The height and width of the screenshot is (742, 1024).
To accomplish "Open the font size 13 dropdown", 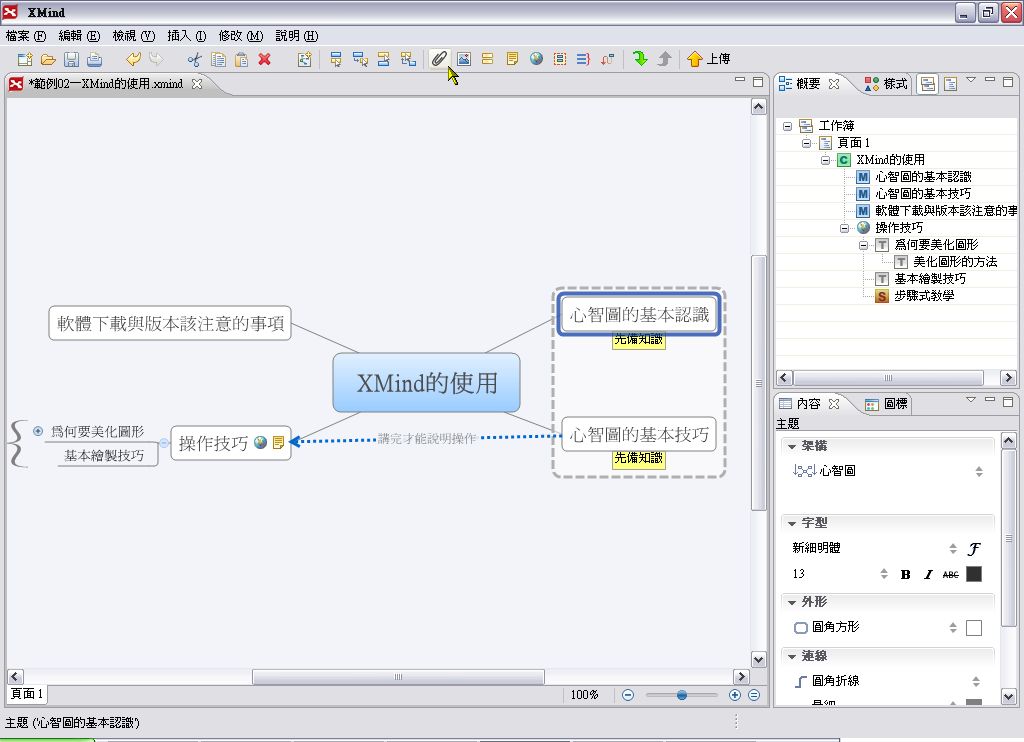I will pyautogui.click(x=884, y=573).
